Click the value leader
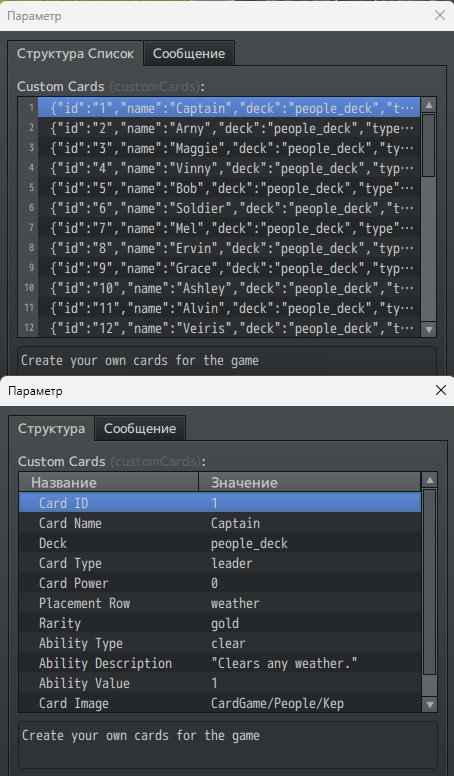The width and height of the screenshot is (454, 776). pos(232,563)
